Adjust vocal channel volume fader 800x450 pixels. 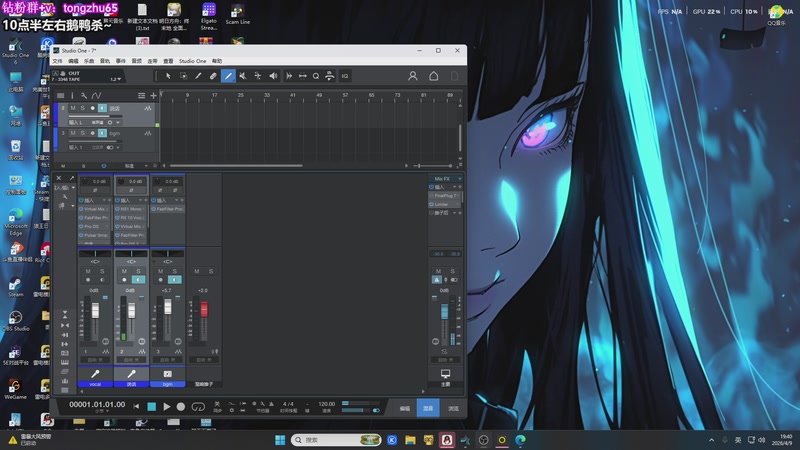pyautogui.click(x=95, y=310)
